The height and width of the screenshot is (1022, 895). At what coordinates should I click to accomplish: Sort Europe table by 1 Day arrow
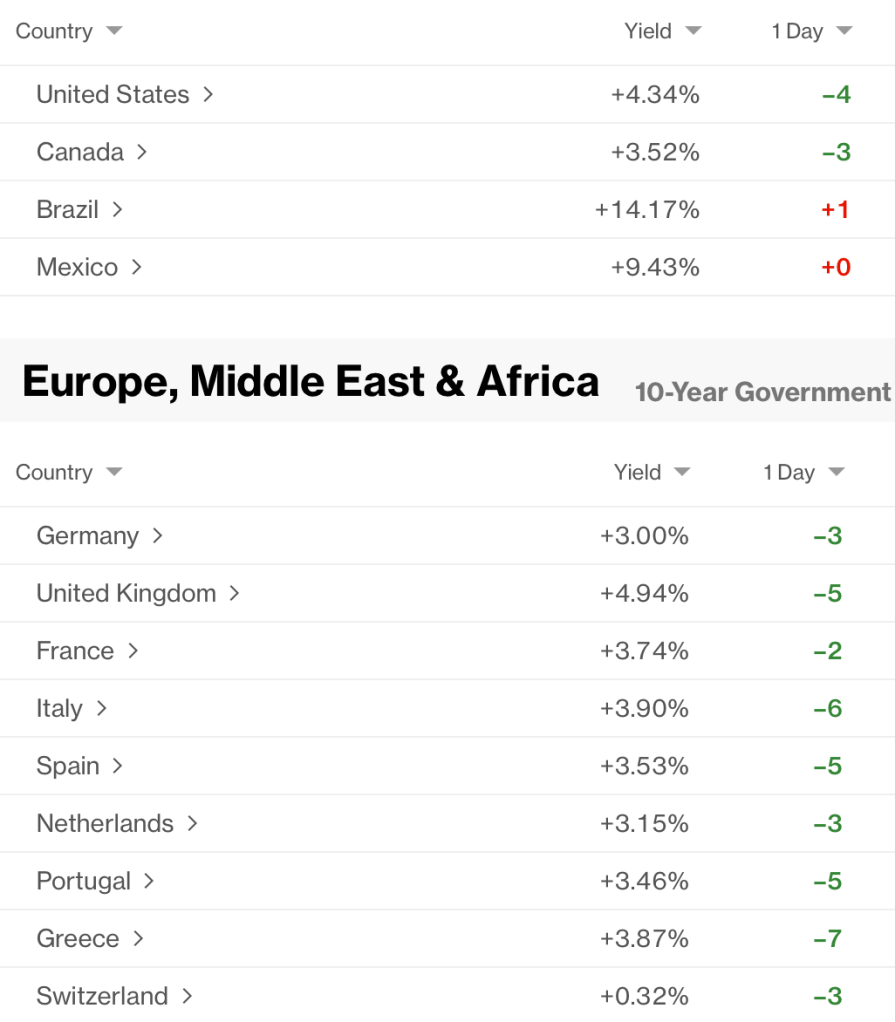tap(837, 472)
